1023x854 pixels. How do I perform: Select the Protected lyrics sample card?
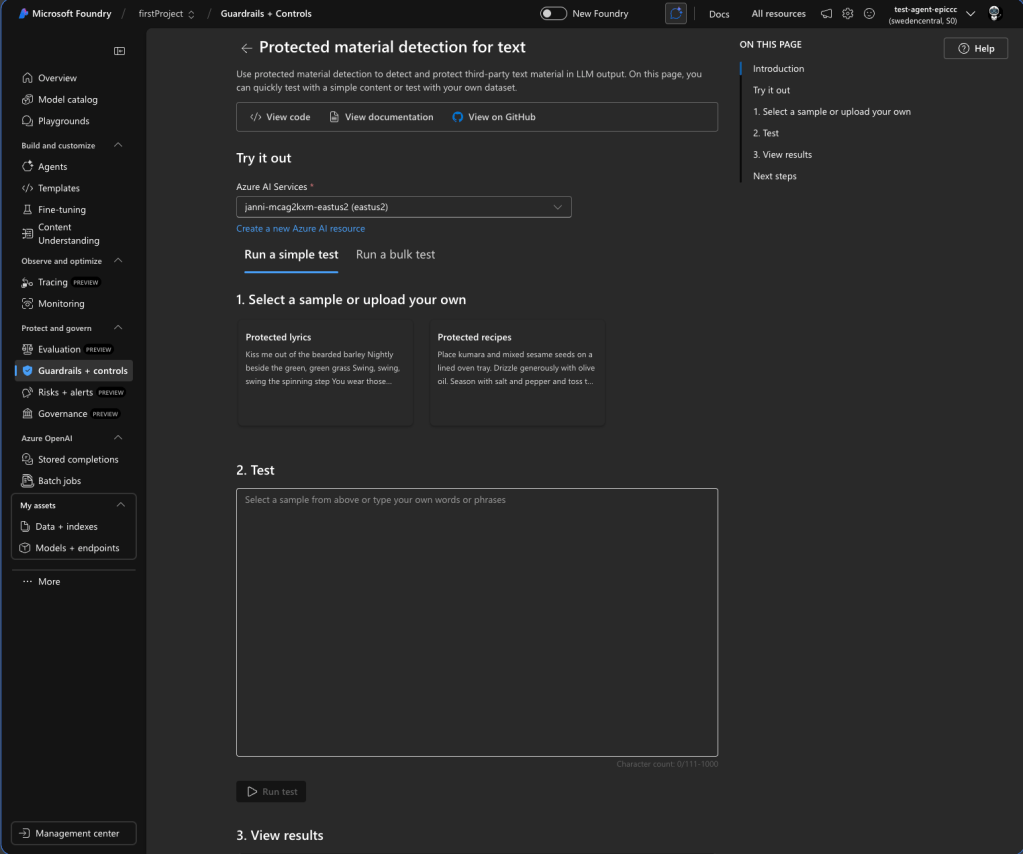point(325,372)
